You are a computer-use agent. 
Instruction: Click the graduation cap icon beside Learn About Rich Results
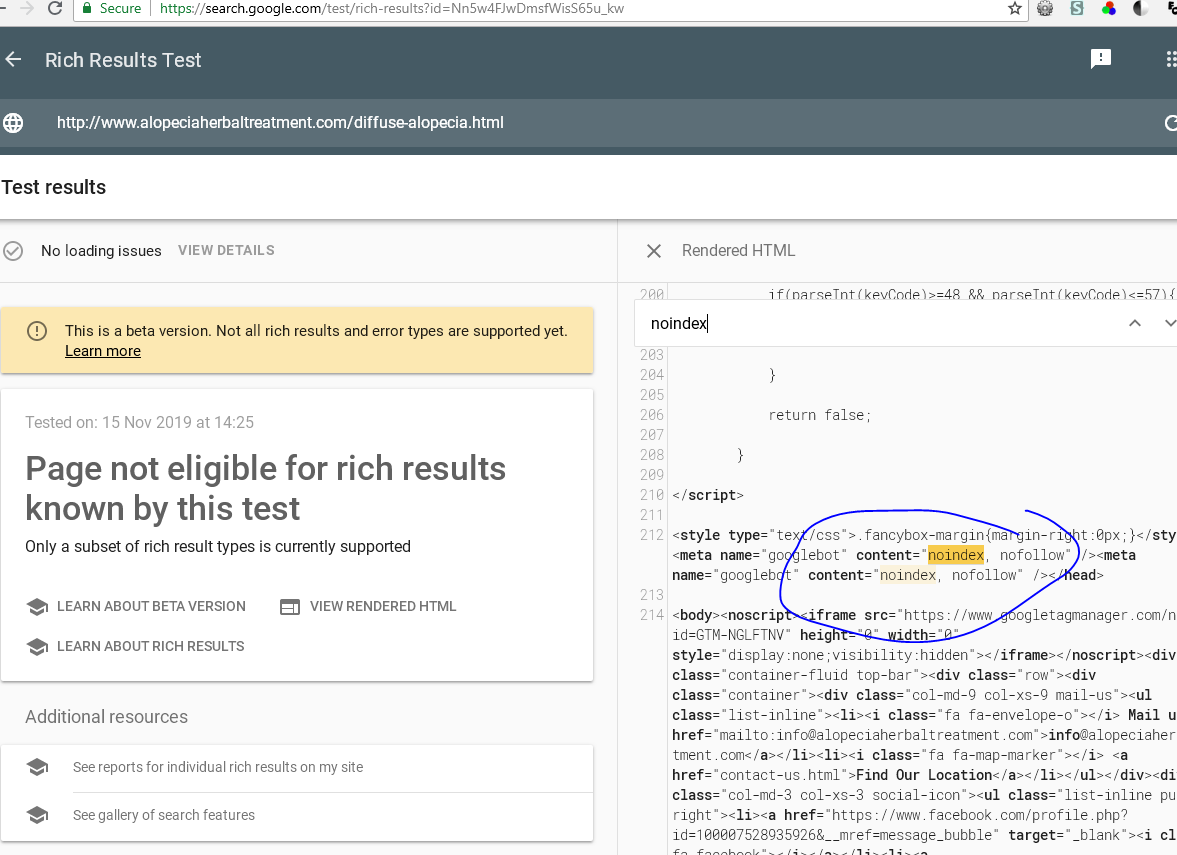[x=38, y=646]
